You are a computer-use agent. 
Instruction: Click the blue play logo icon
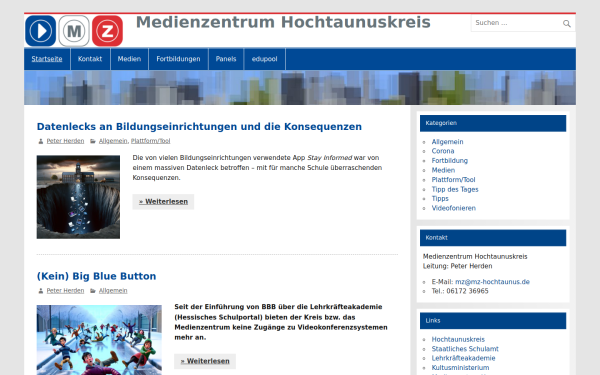pyautogui.click(x=41, y=31)
